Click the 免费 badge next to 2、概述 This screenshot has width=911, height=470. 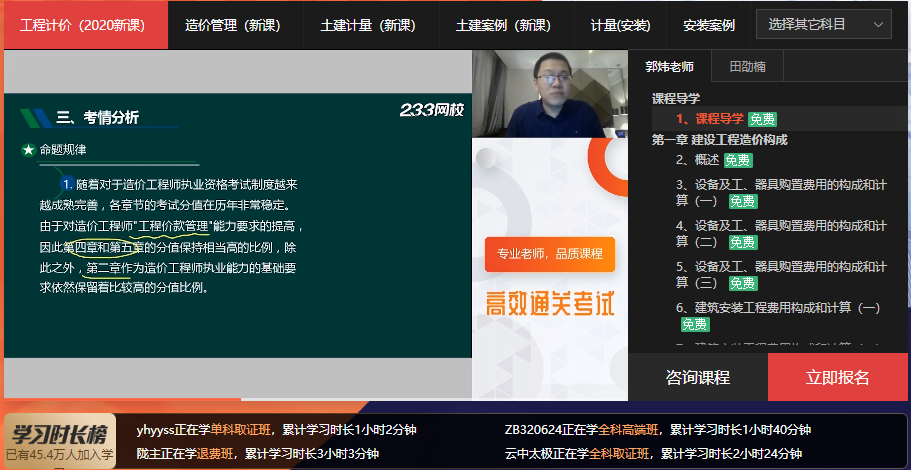pyautogui.click(x=739, y=160)
